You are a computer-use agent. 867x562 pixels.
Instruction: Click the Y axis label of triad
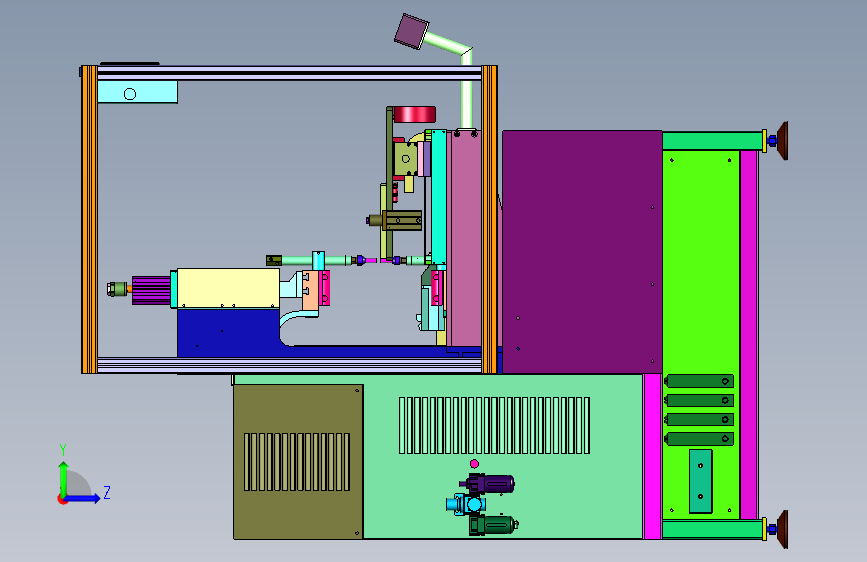[x=63, y=449]
